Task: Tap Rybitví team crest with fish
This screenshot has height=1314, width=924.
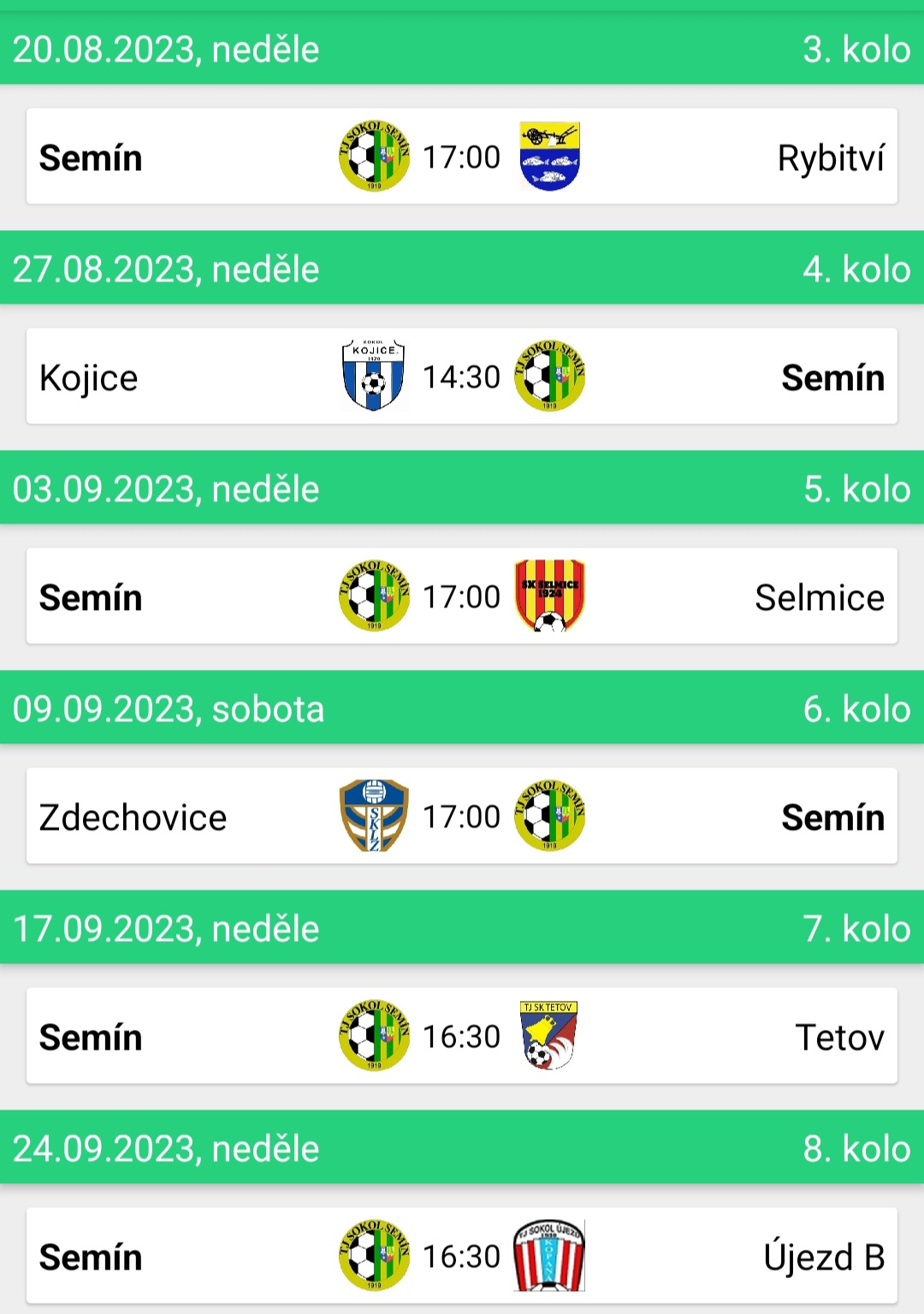Action: (x=549, y=157)
